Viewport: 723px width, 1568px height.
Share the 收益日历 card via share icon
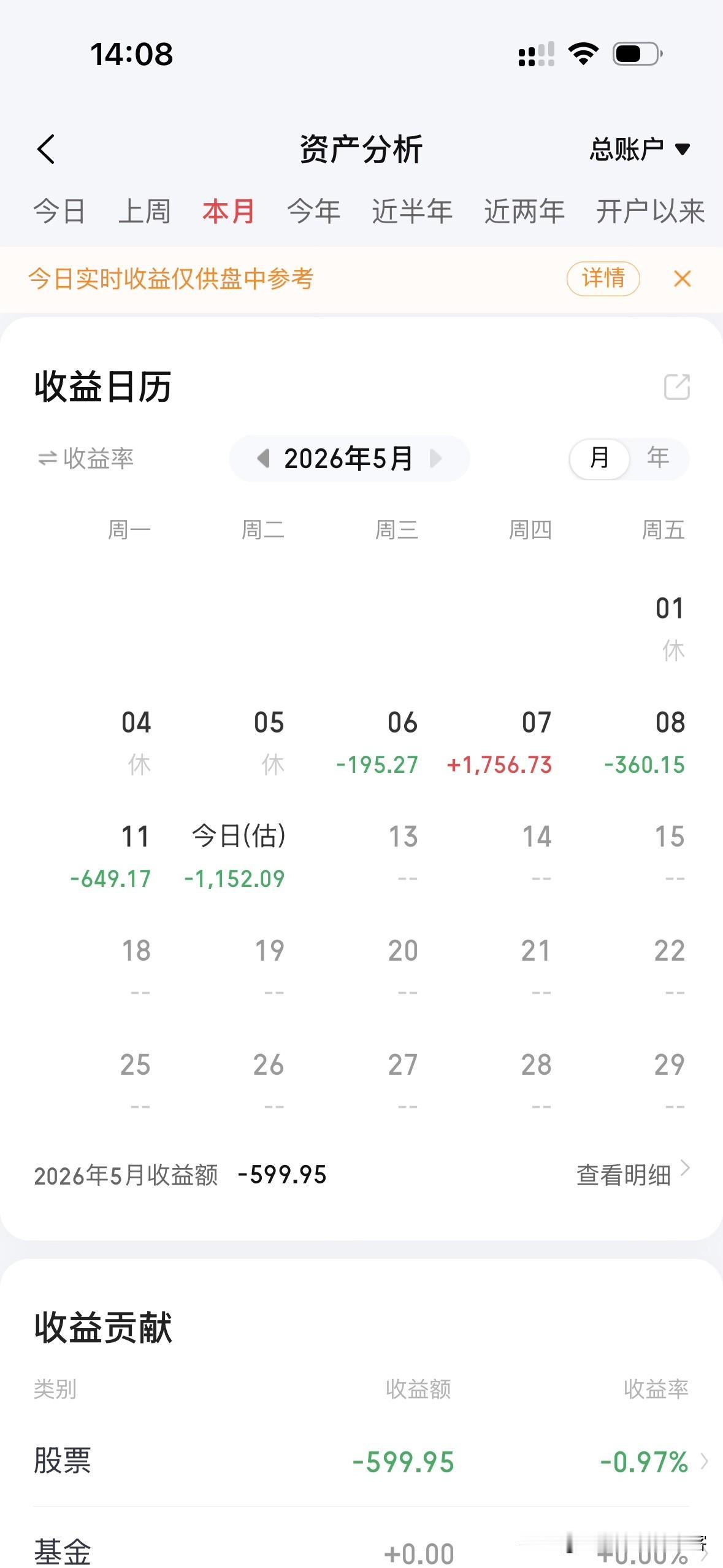pos(677,387)
